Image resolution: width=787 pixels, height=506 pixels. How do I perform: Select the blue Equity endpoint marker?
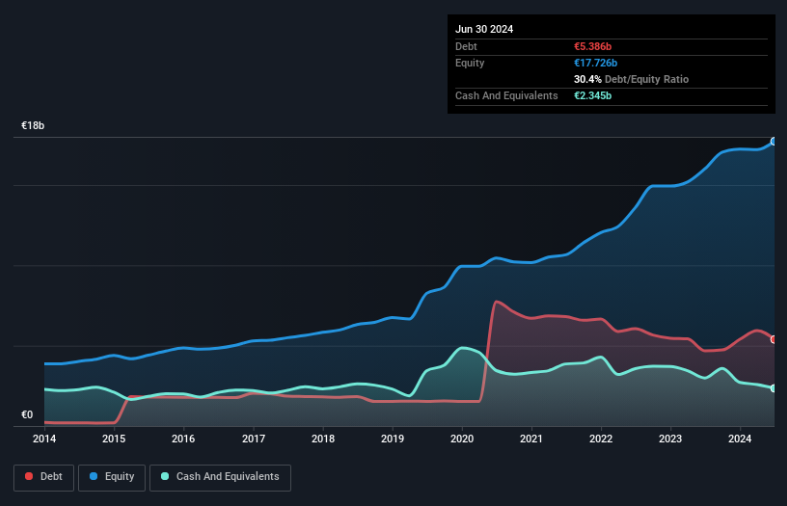(774, 142)
